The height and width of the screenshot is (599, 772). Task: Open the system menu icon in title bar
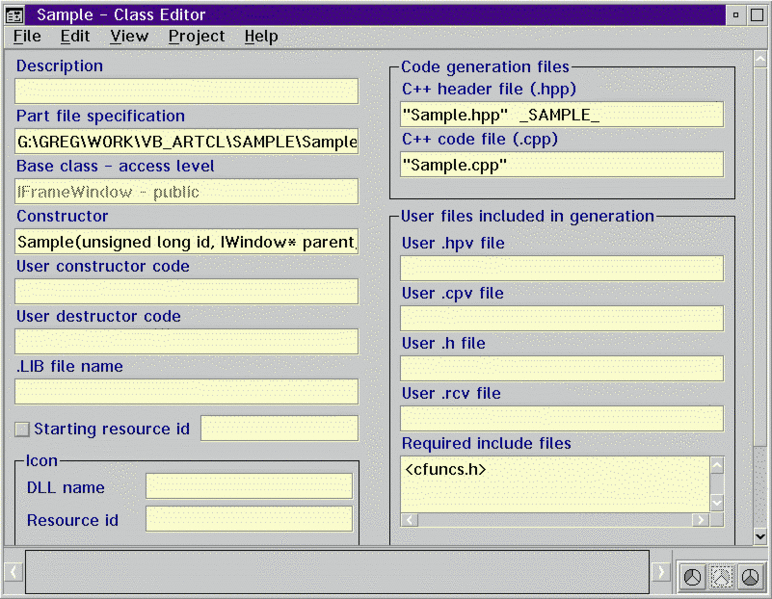[15, 15]
